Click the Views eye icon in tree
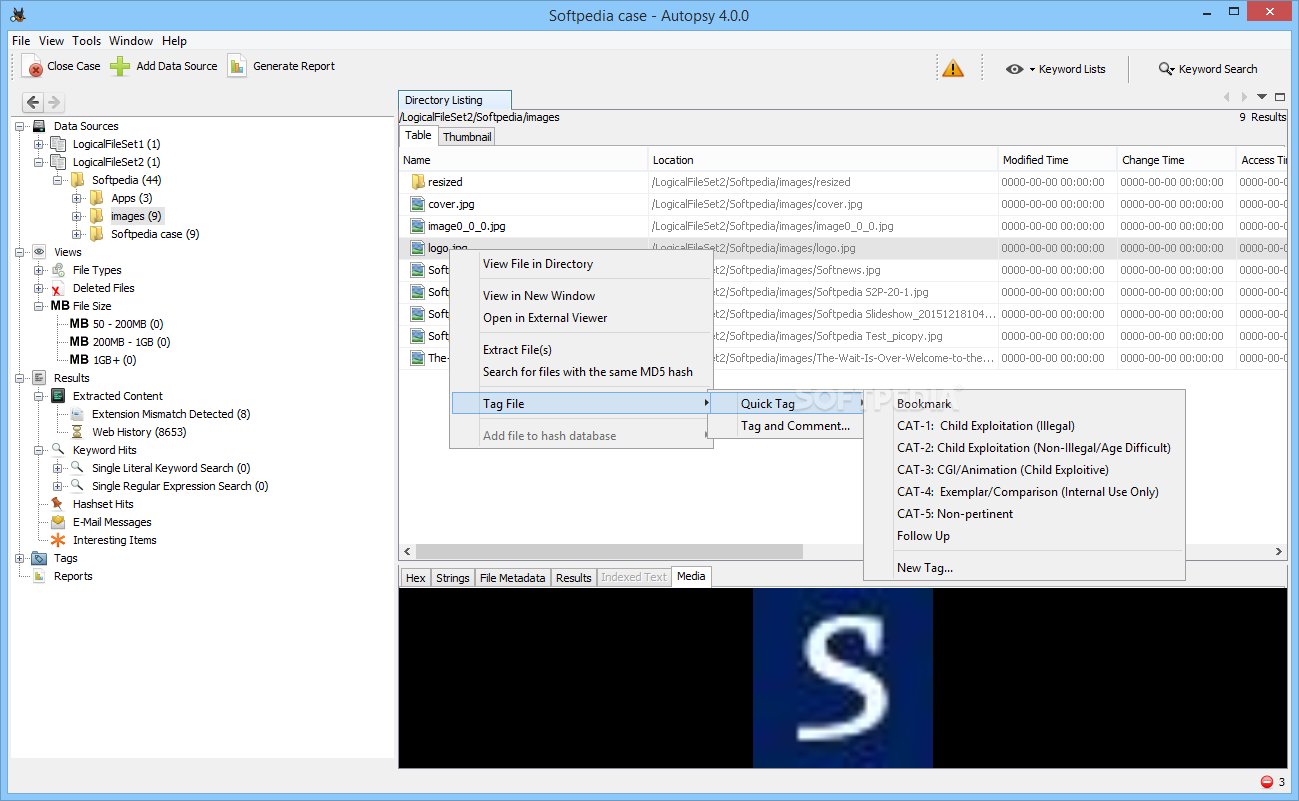1299x801 pixels. 40,252
